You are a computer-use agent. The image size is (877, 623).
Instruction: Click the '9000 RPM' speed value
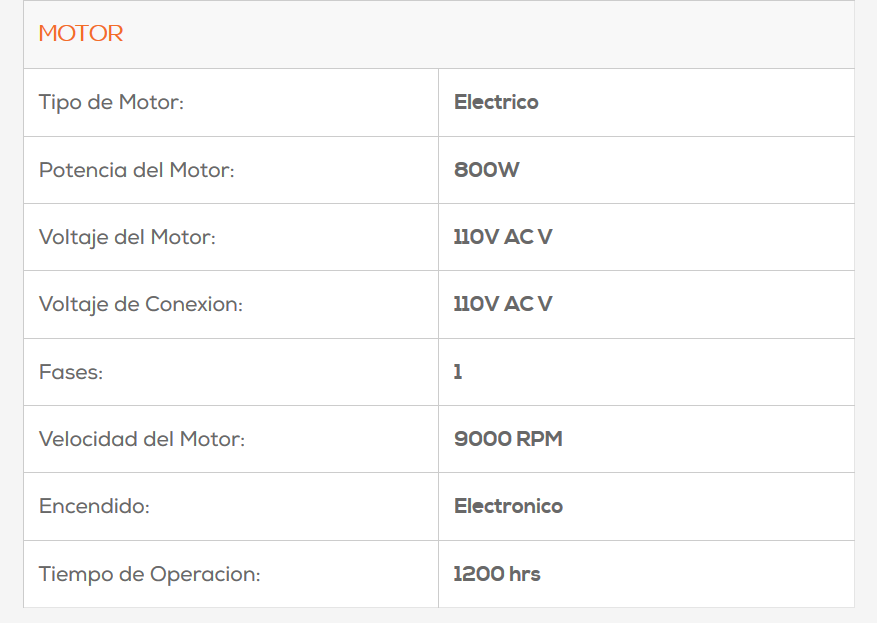point(508,439)
